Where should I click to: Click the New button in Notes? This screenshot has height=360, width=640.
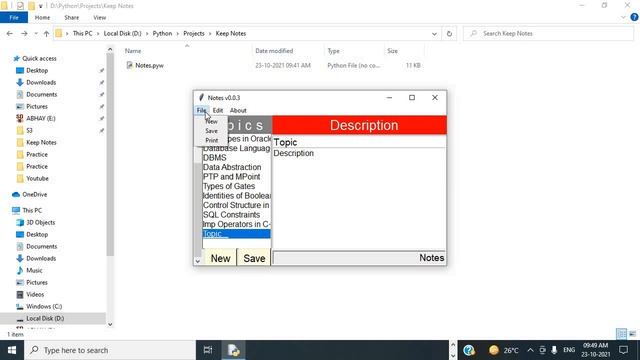(220, 258)
